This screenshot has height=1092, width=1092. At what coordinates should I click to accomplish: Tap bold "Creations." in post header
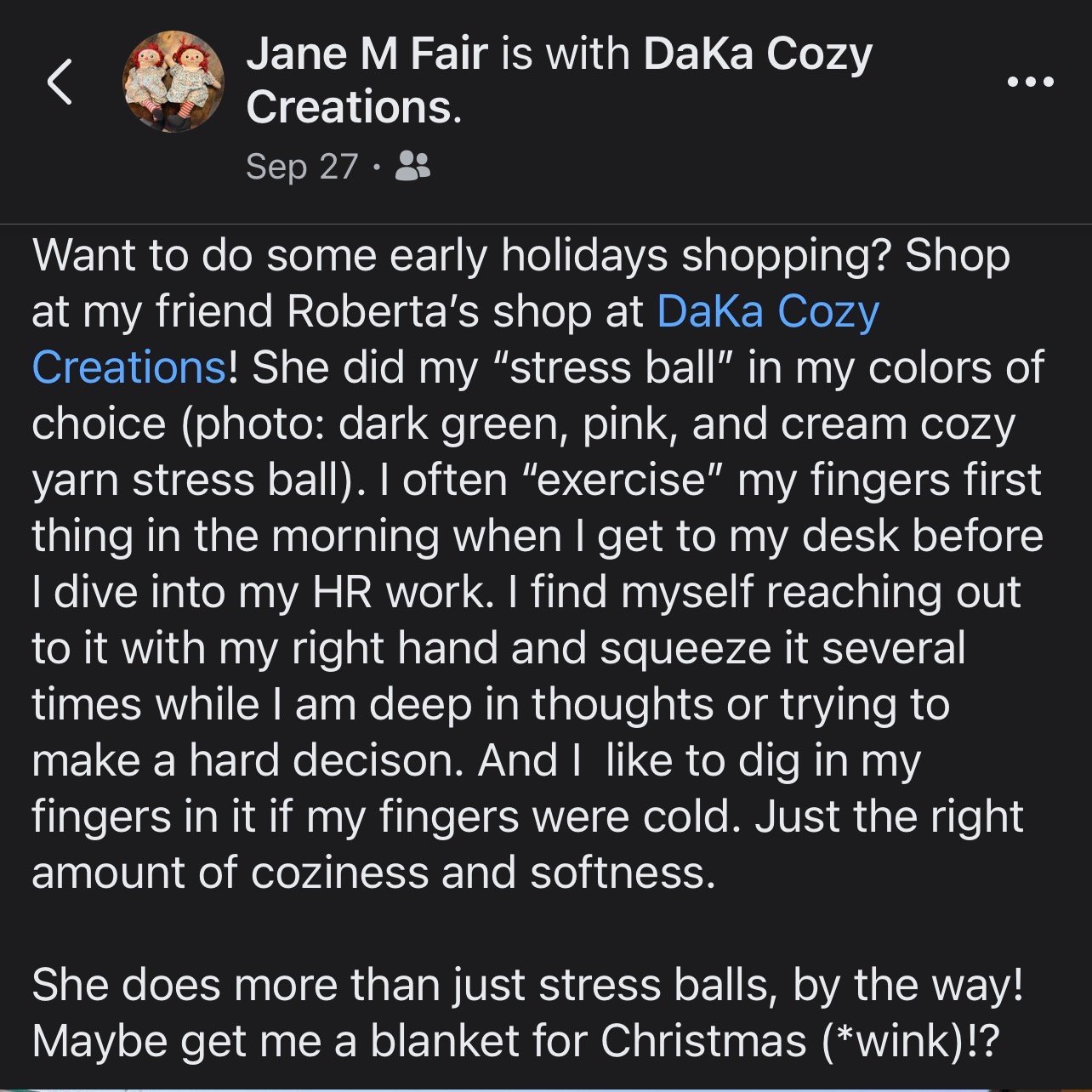coord(354,108)
